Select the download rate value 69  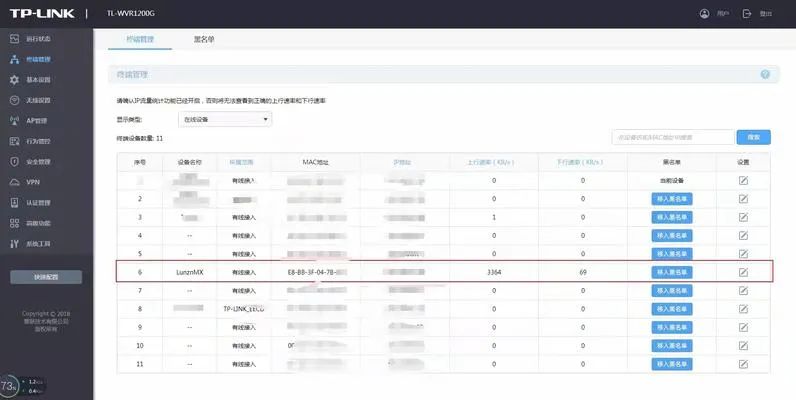coord(583,273)
